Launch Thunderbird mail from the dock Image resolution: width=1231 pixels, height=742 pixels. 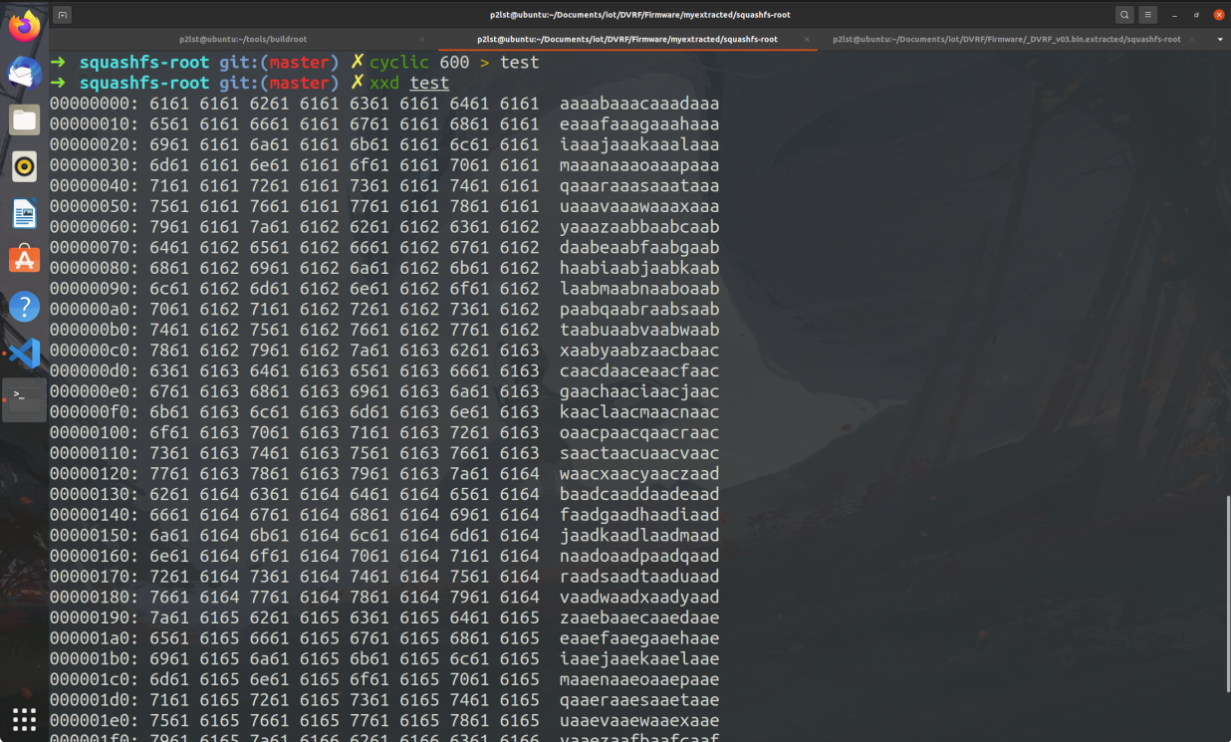click(24, 73)
